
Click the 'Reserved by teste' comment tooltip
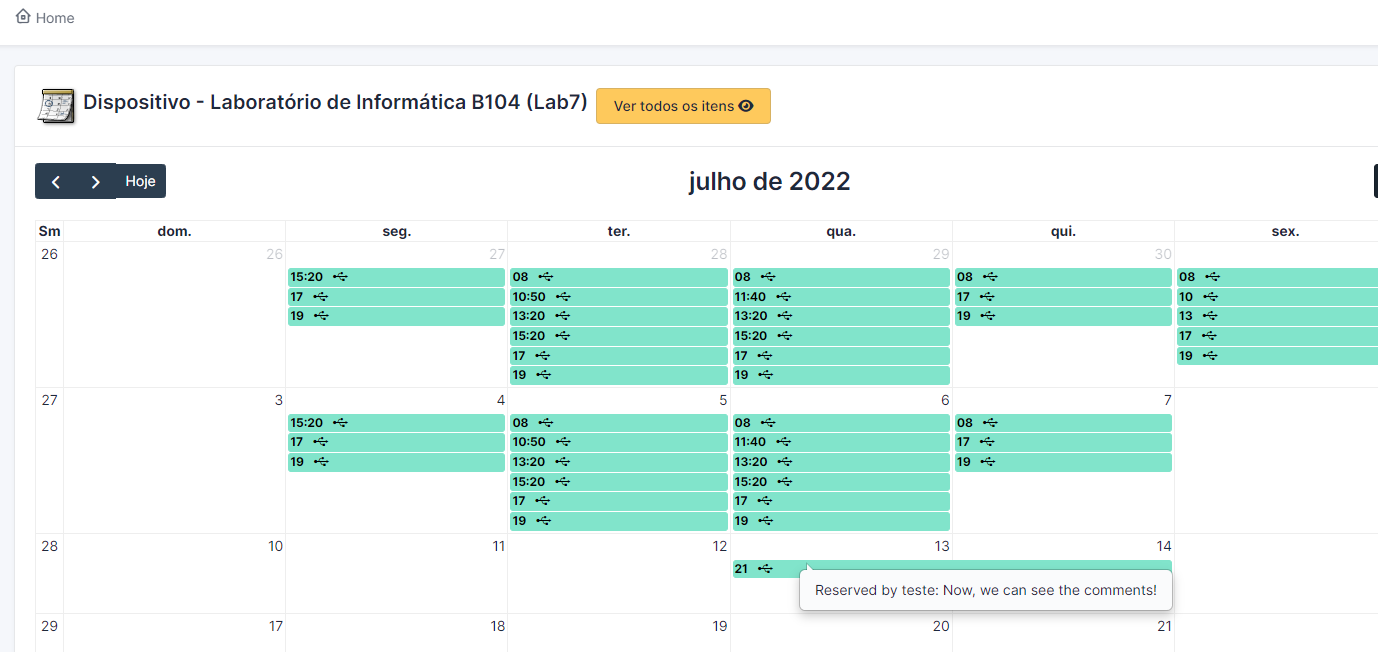tap(986, 590)
